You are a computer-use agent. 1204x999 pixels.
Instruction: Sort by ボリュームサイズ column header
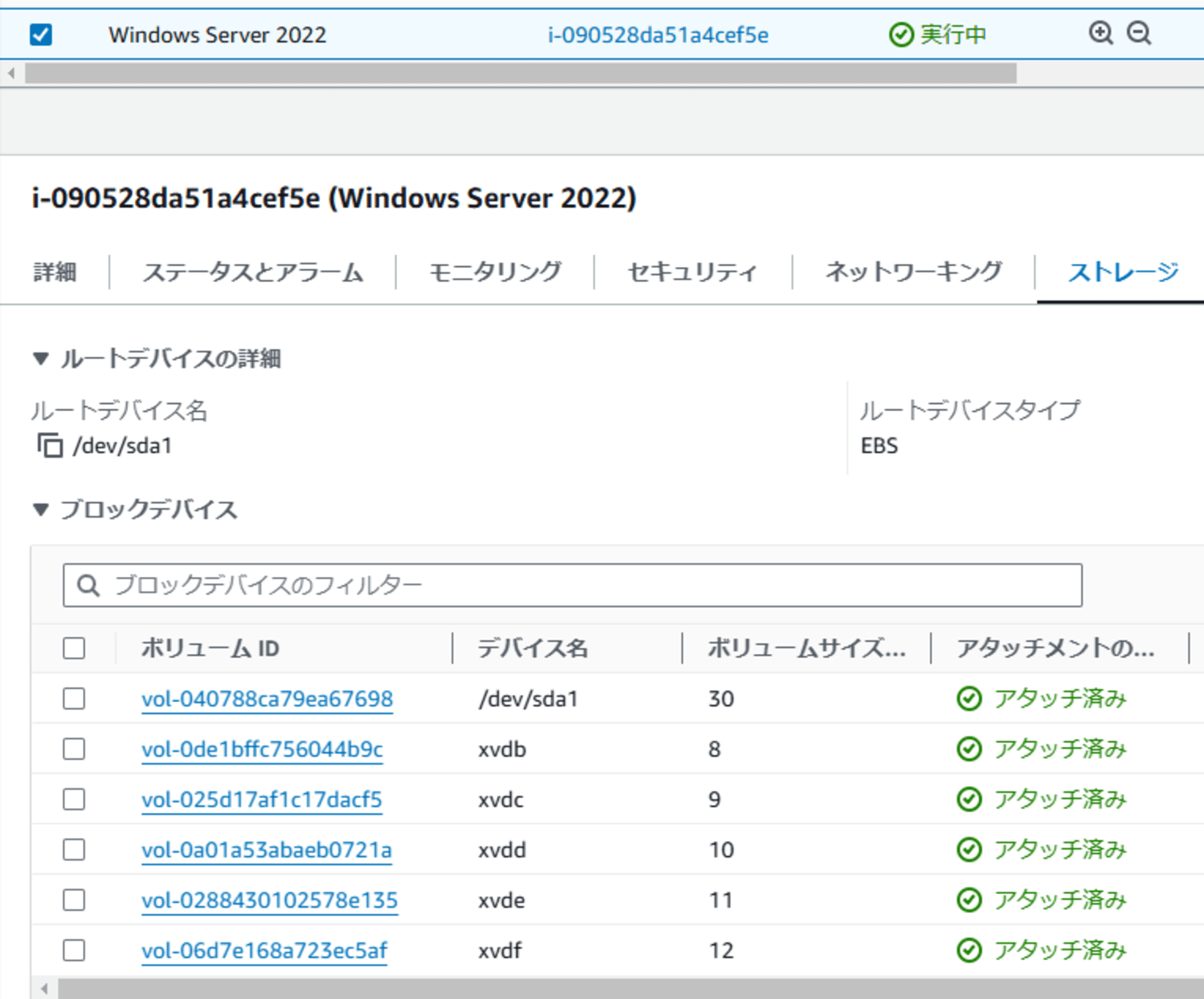807,648
